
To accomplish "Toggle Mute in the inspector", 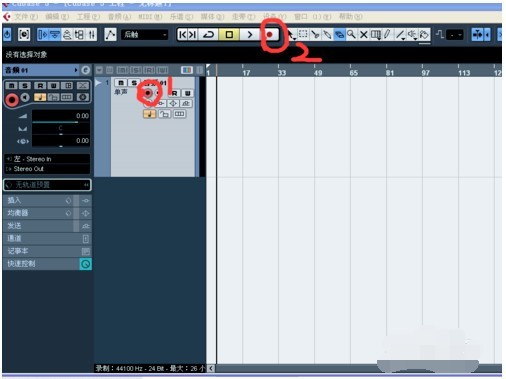I will pos(11,86).
